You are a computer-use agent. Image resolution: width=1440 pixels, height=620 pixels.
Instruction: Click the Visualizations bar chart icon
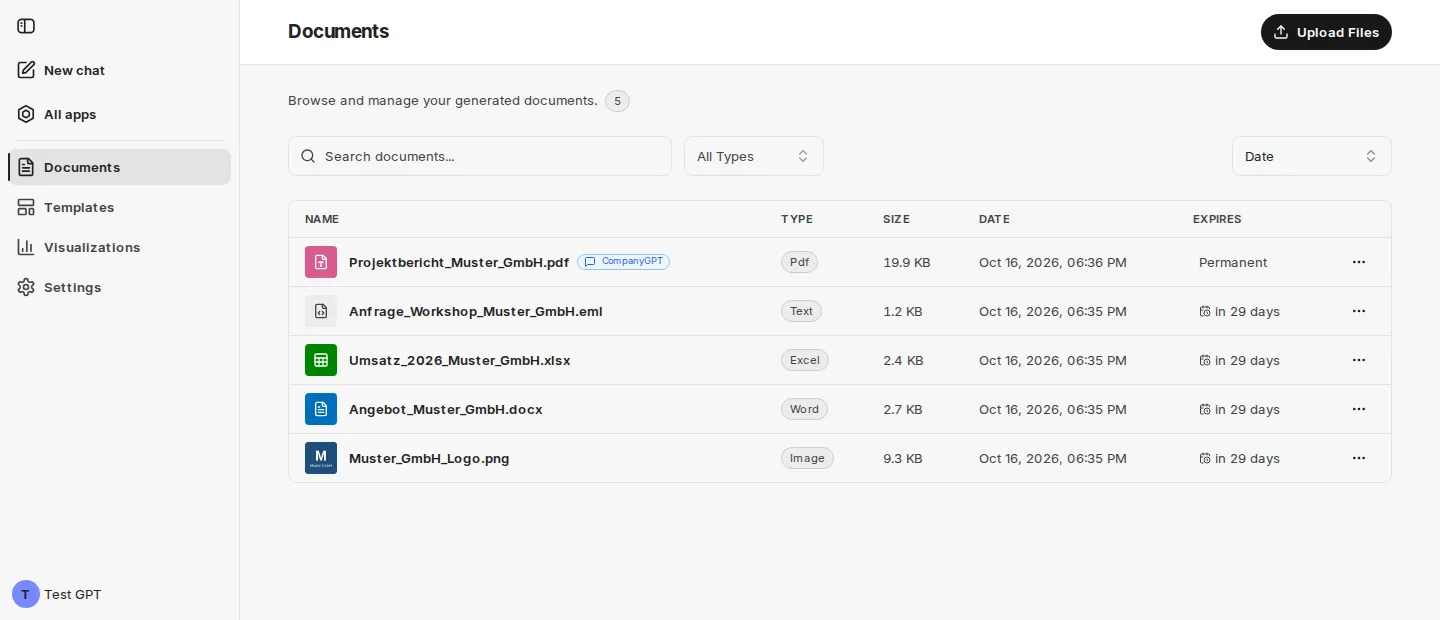point(26,247)
